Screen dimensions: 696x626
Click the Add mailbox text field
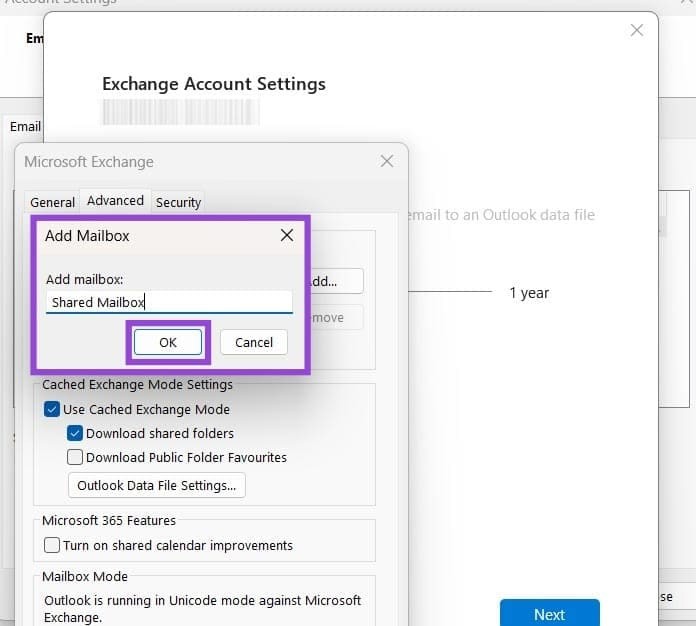(168, 302)
